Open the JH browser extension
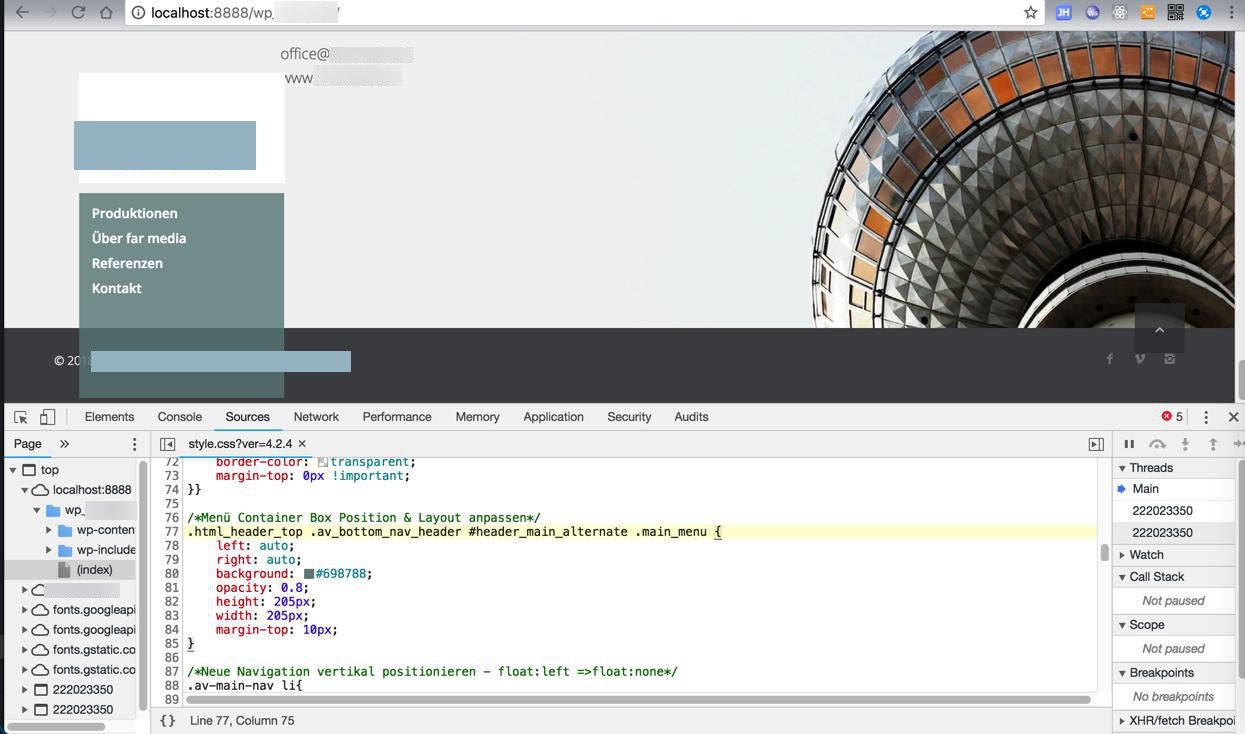This screenshot has width=1245, height=734. click(x=1064, y=12)
